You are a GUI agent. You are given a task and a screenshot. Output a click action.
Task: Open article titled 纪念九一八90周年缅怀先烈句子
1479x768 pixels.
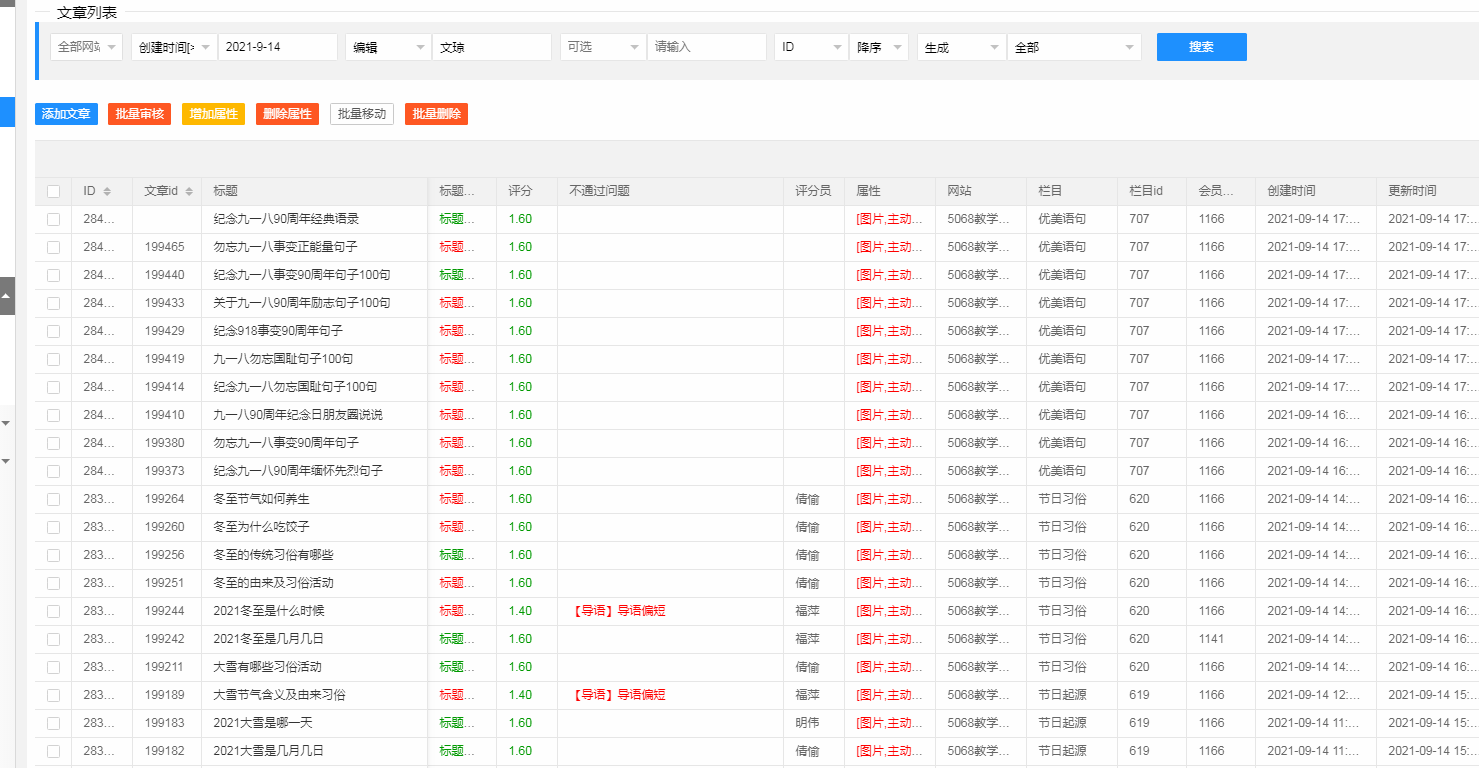pyautogui.click(x=298, y=471)
